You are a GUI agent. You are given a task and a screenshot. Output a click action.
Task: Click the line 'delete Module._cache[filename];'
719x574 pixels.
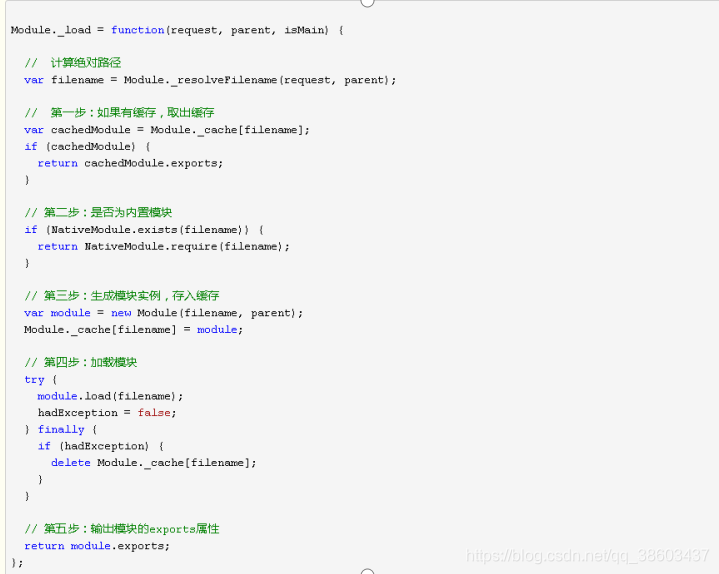pos(154,463)
